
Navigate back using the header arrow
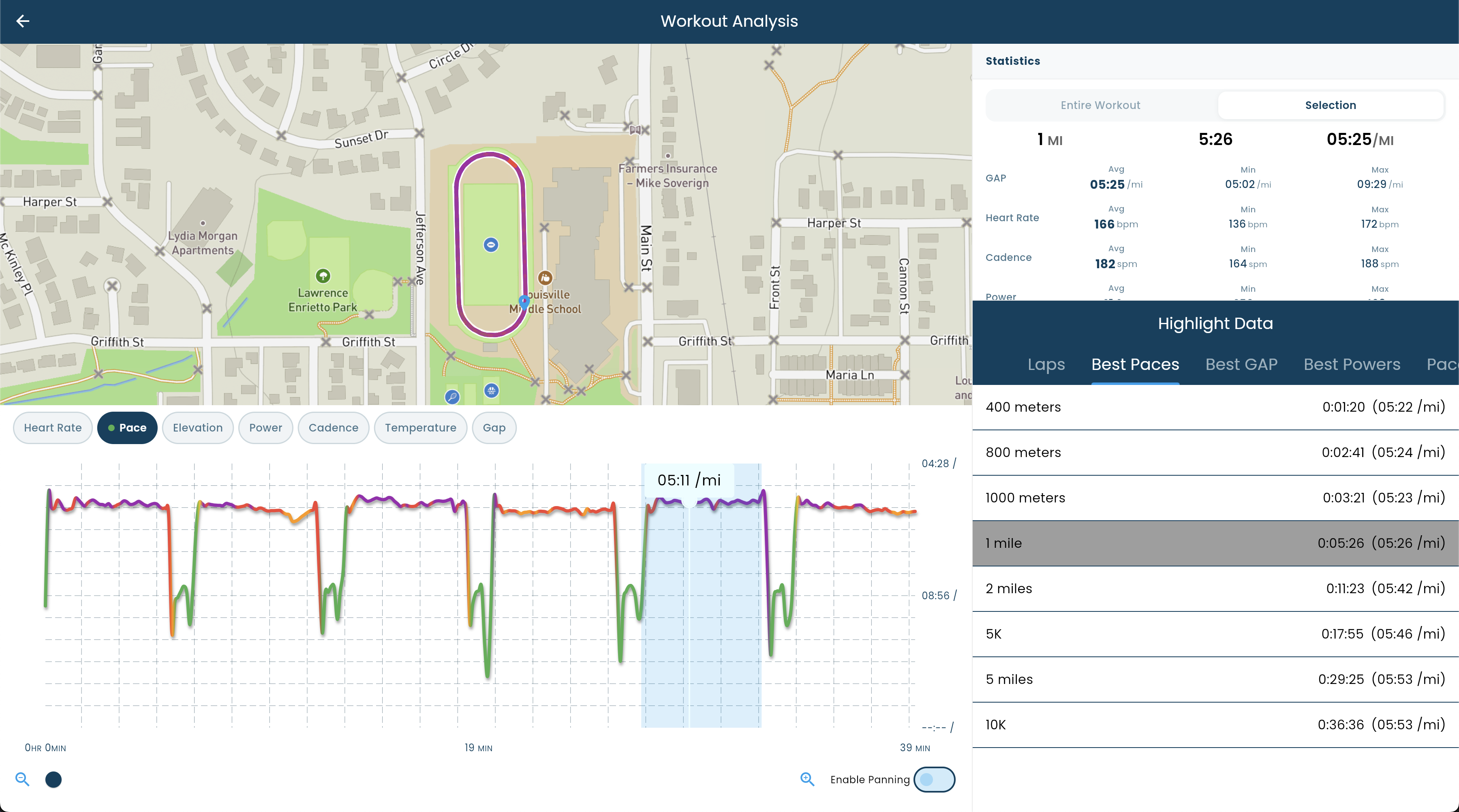pos(23,21)
